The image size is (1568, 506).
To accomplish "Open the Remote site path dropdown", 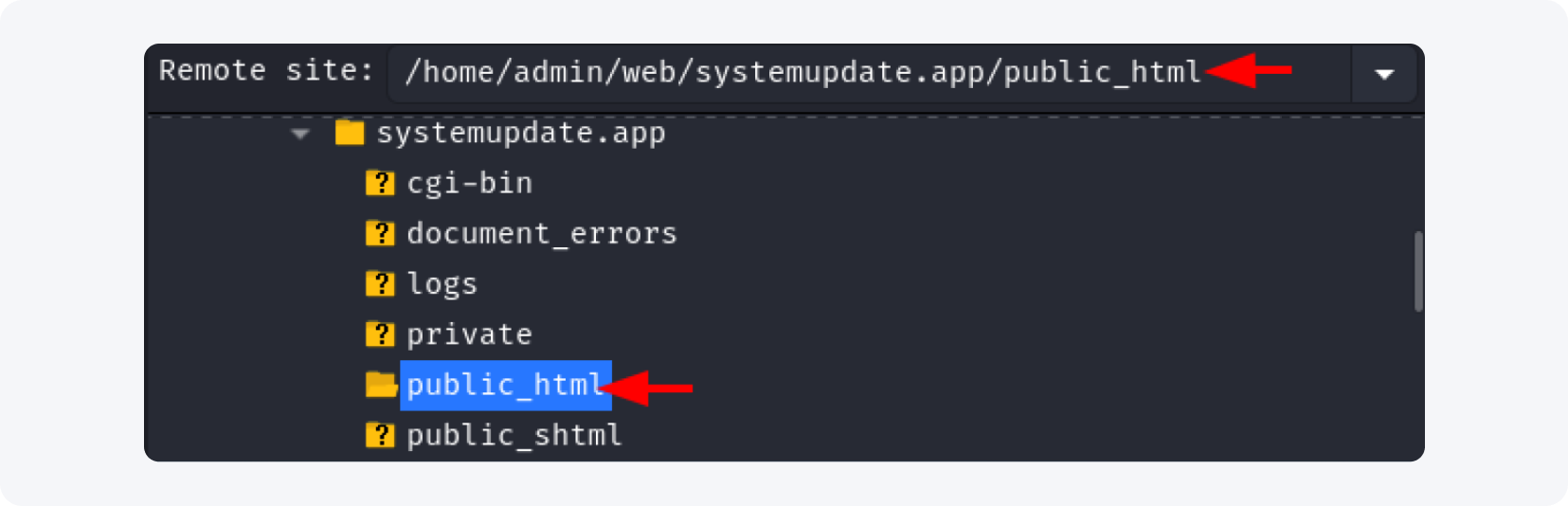I will coord(1383,74).
